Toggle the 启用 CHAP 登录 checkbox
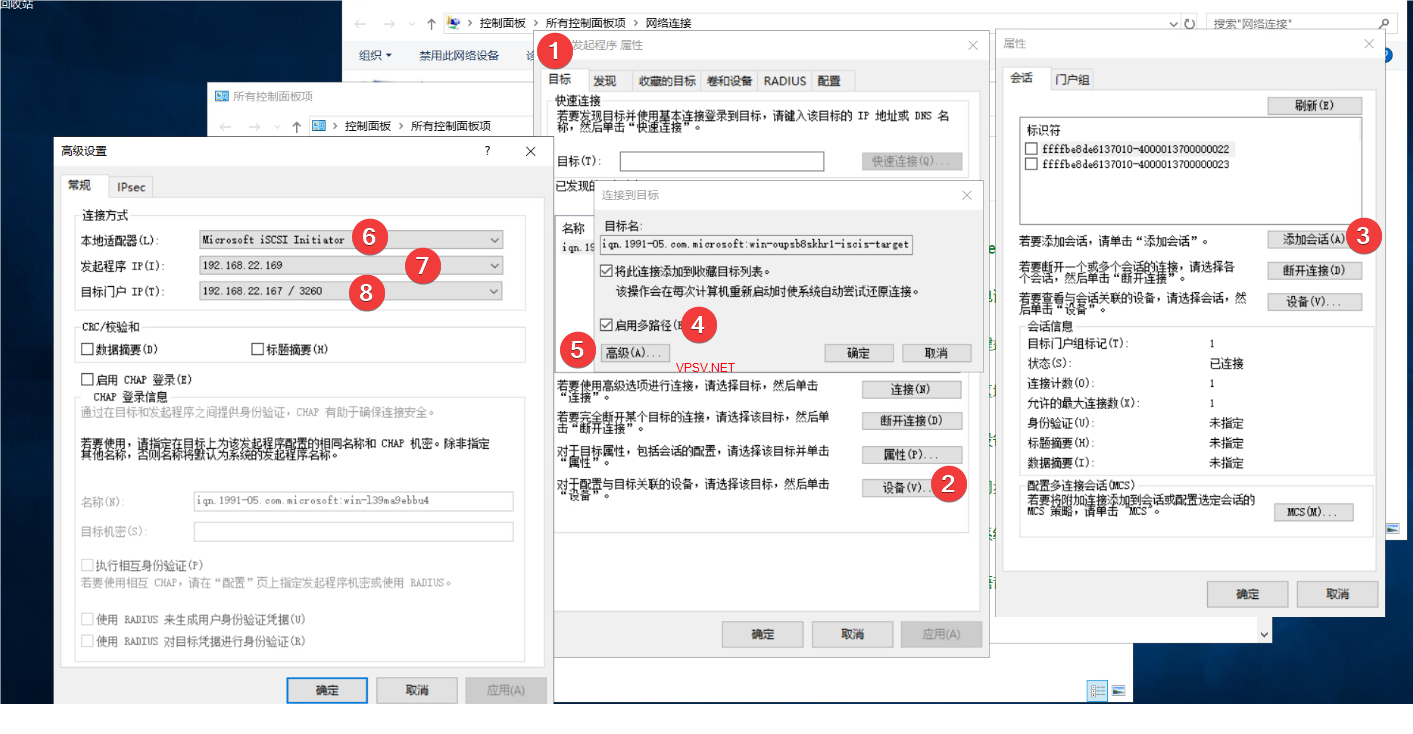The height and width of the screenshot is (734, 1413). [x=87, y=380]
